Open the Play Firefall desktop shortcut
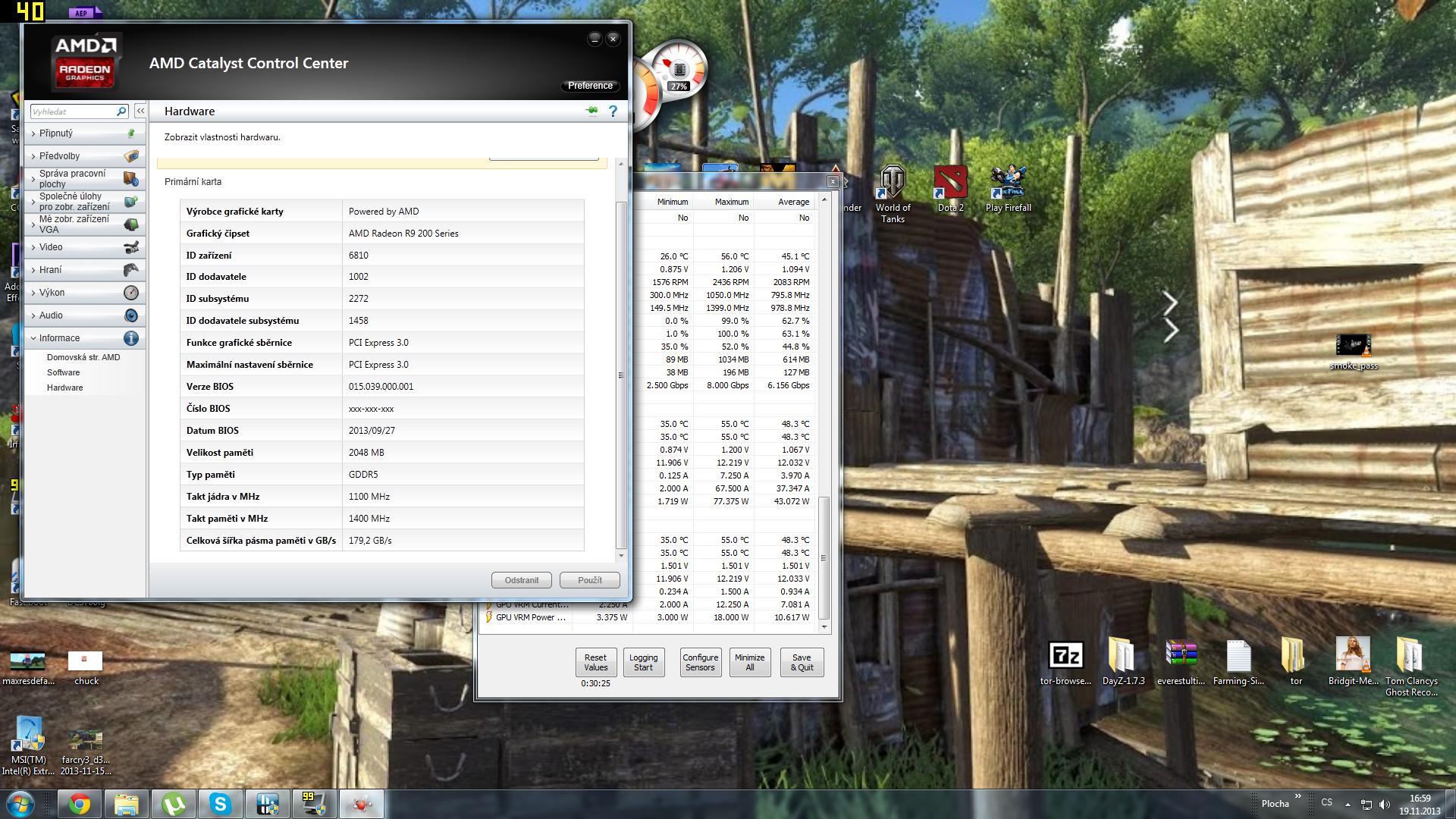 (1008, 190)
